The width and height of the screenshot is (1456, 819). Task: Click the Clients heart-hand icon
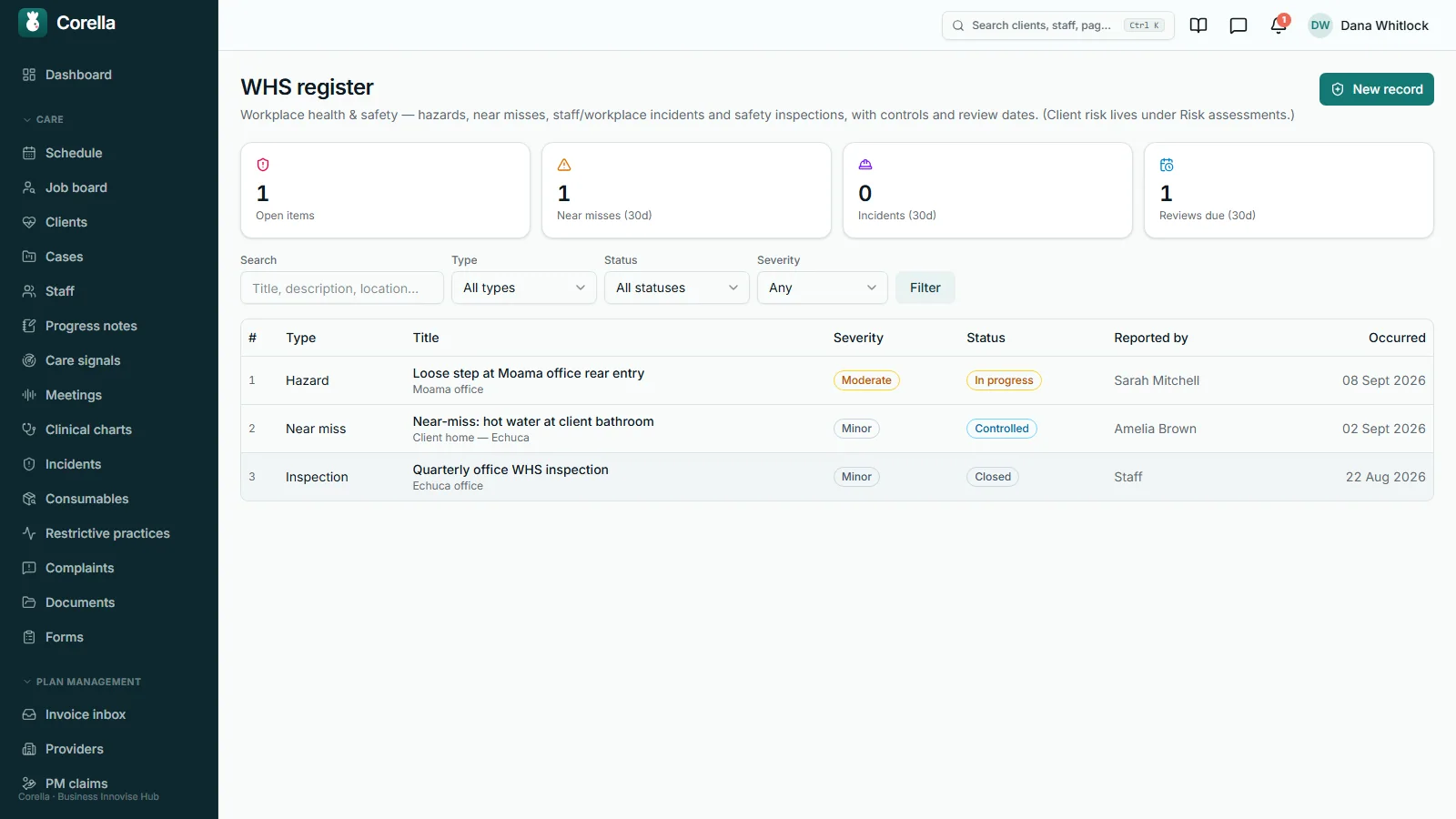[29, 222]
